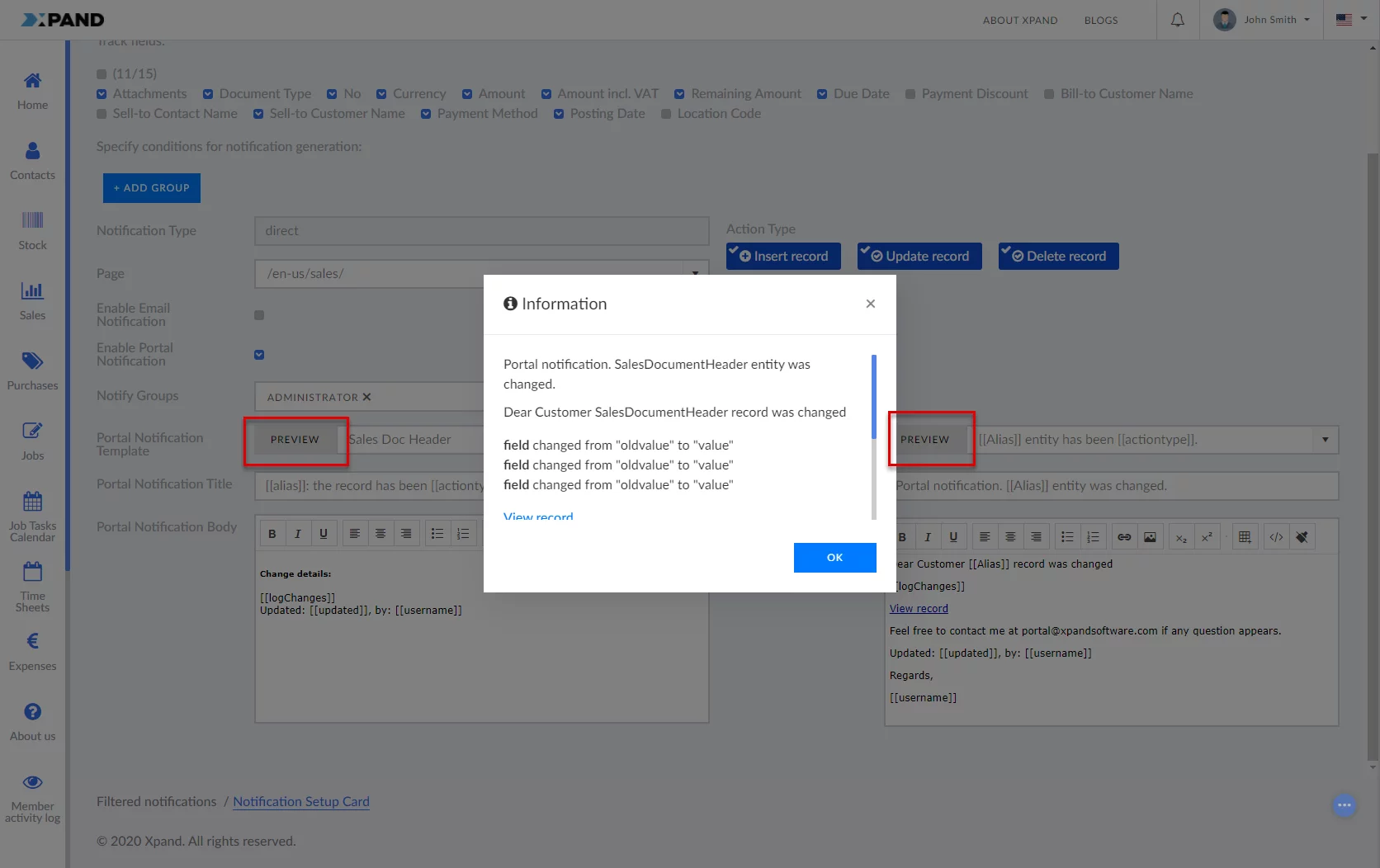Enable the Payment Discount checkbox
The width and height of the screenshot is (1380, 868).
pos(910,94)
